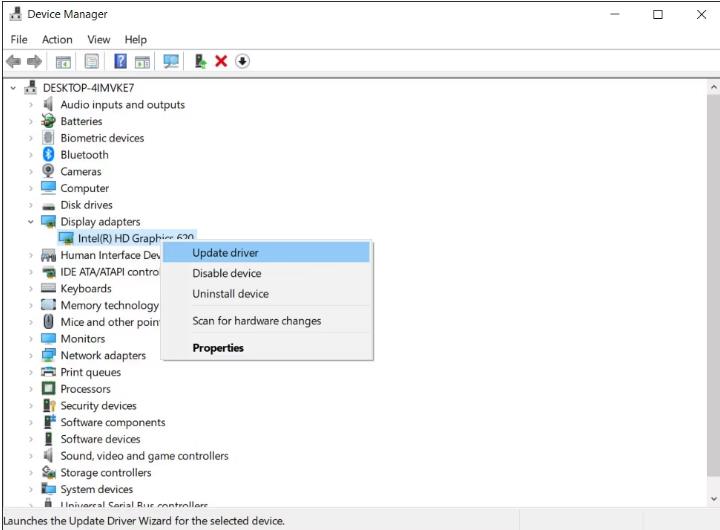
Task: Click the Show/Hide Console Tree toolbar icon
Action: [x=63, y=62]
